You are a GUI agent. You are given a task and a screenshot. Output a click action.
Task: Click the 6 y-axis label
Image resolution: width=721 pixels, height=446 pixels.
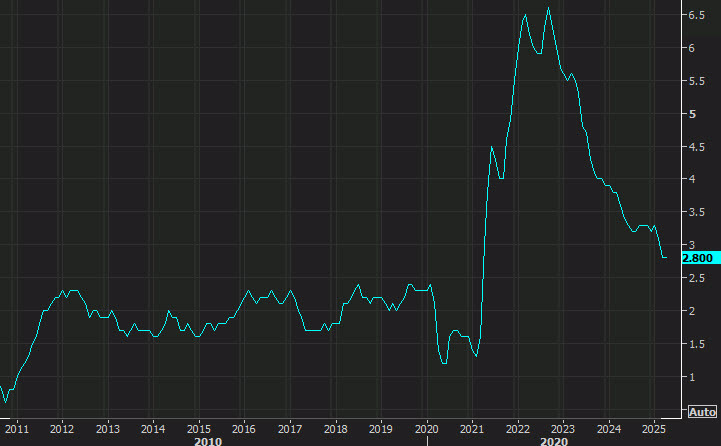pyautogui.click(x=692, y=48)
